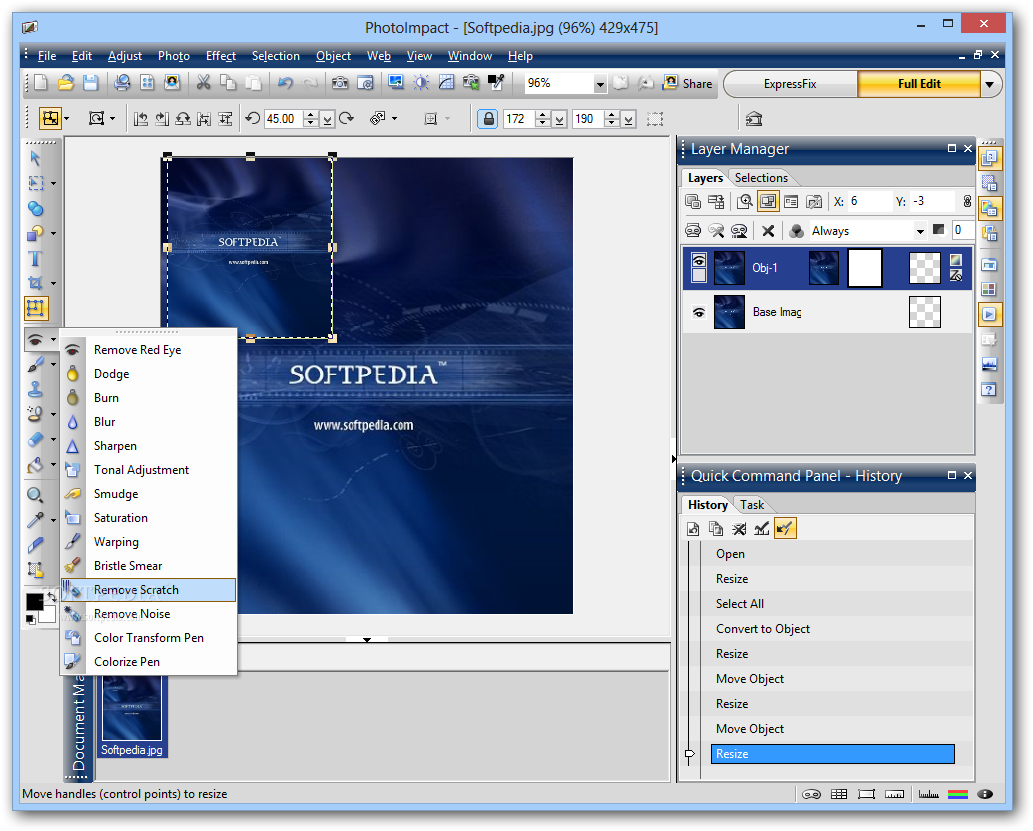Open the Adjust menu
This screenshot has height=831, width=1033.
[125, 56]
